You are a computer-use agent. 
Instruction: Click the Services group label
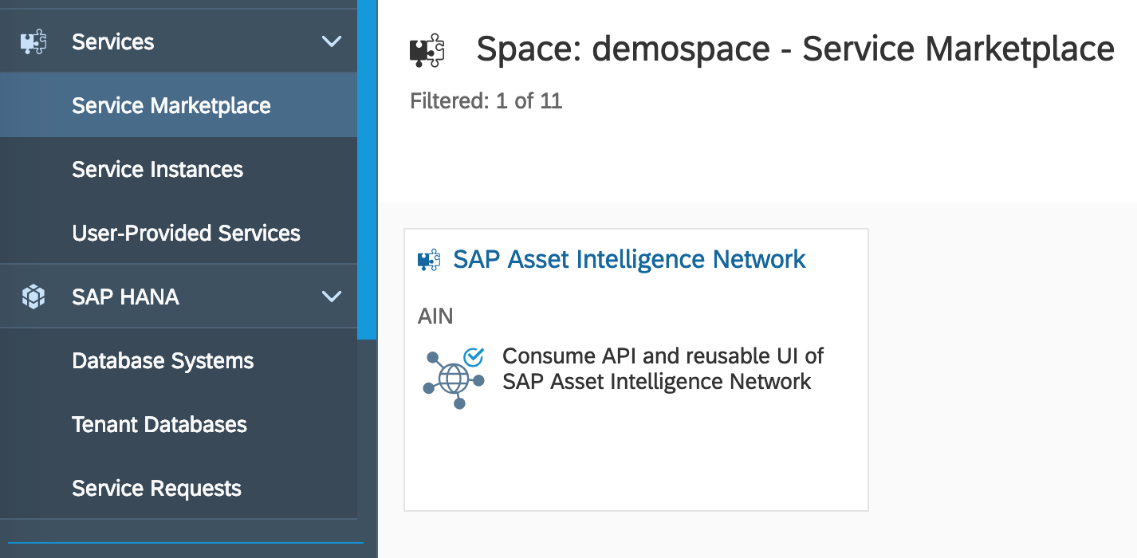pos(113,42)
